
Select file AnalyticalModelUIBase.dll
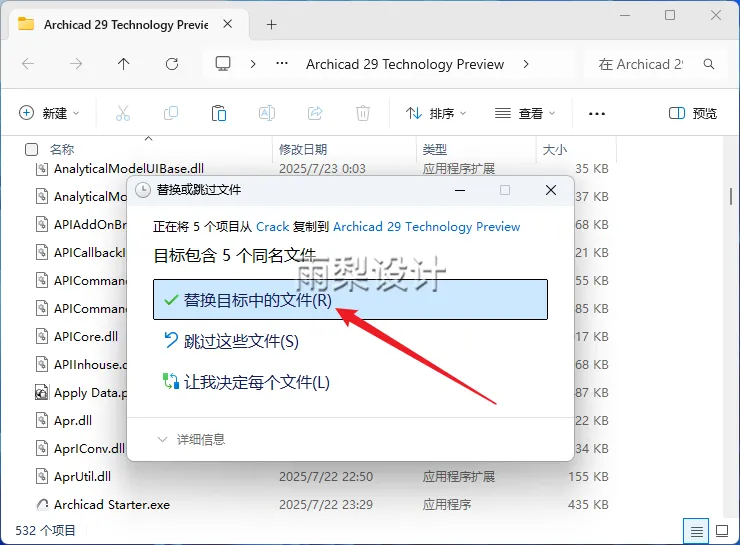pos(129,168)
